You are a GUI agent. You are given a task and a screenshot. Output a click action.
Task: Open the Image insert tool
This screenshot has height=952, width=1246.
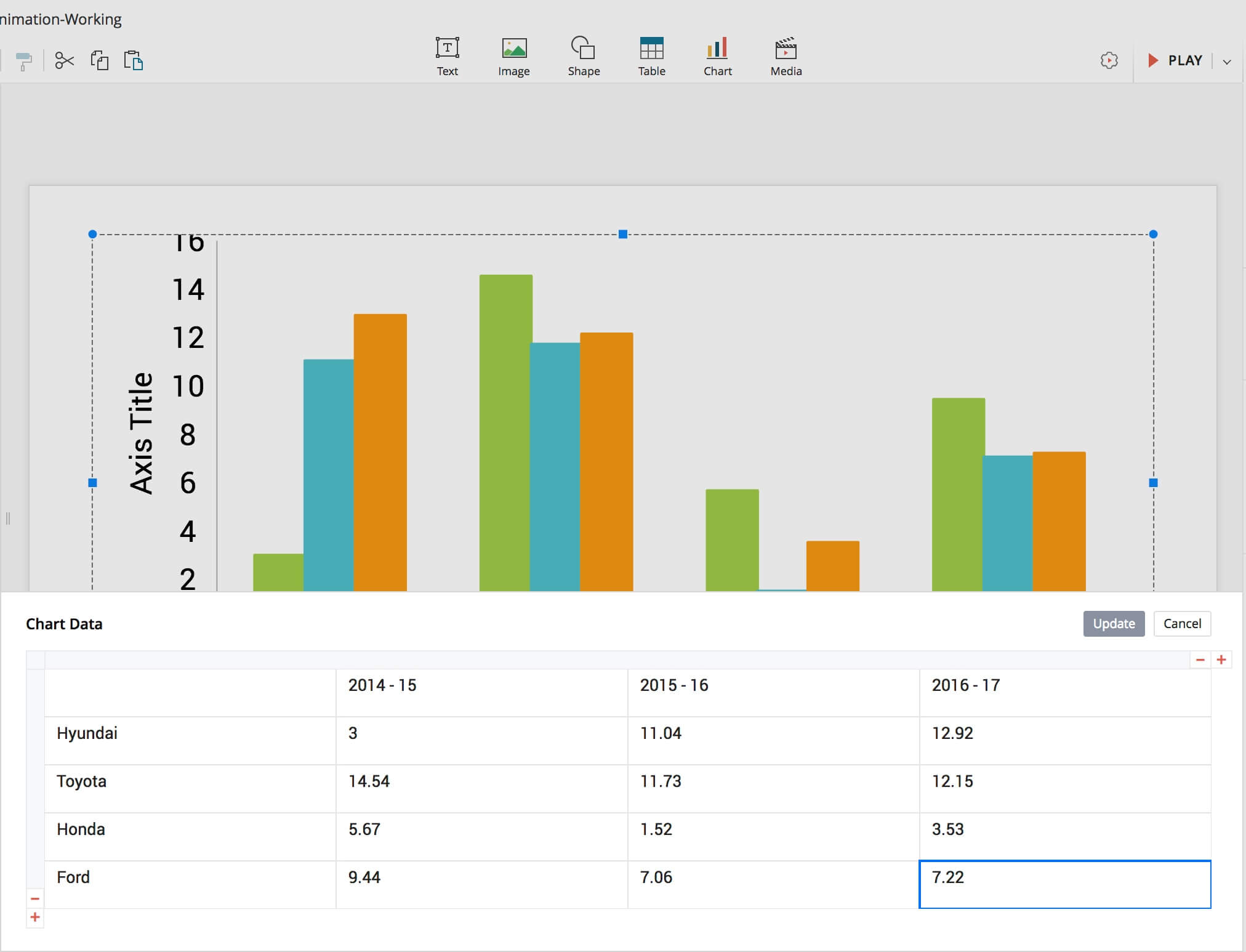(513, 57)
